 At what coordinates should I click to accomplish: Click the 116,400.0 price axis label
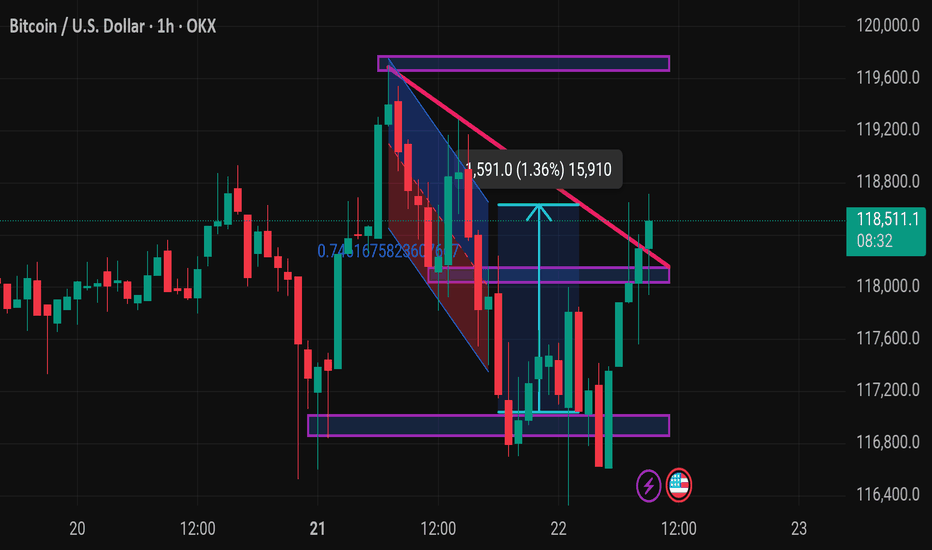887,494
